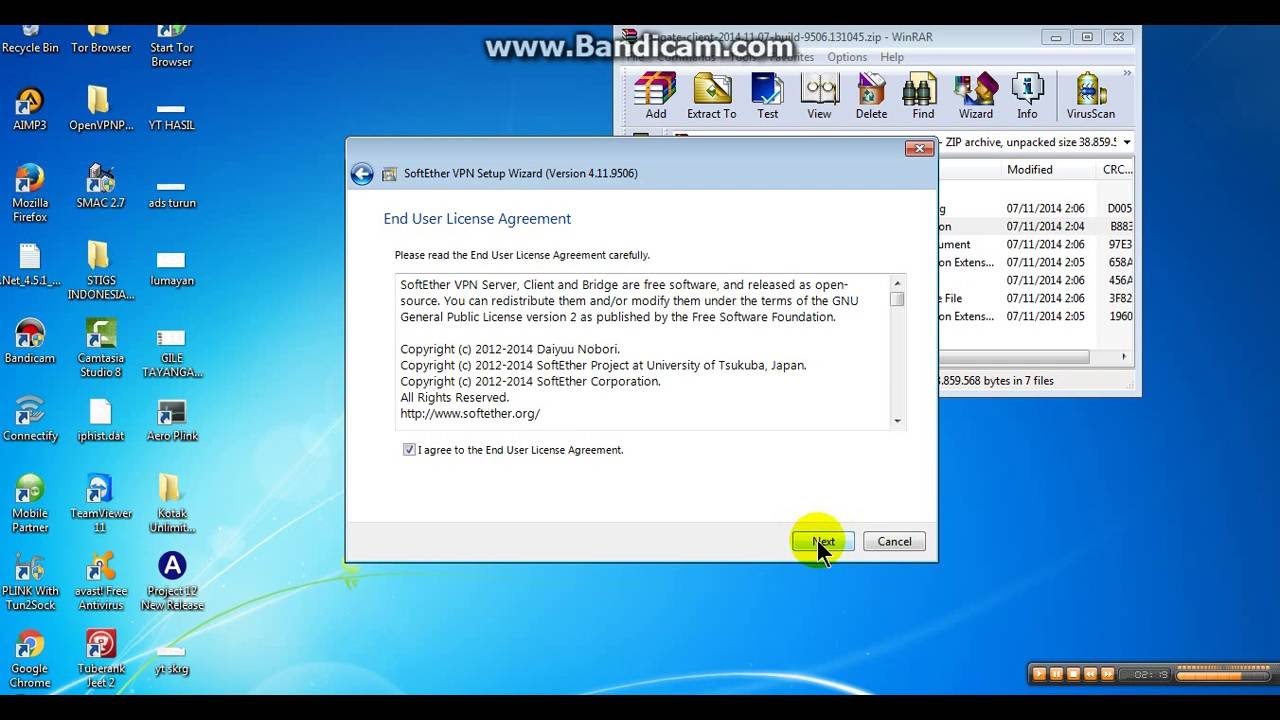Expand WinRAR toolbar overflow chevron
Image resolution: width=1280 pixels, height=720 pixels.
[x=1127, y=73]
